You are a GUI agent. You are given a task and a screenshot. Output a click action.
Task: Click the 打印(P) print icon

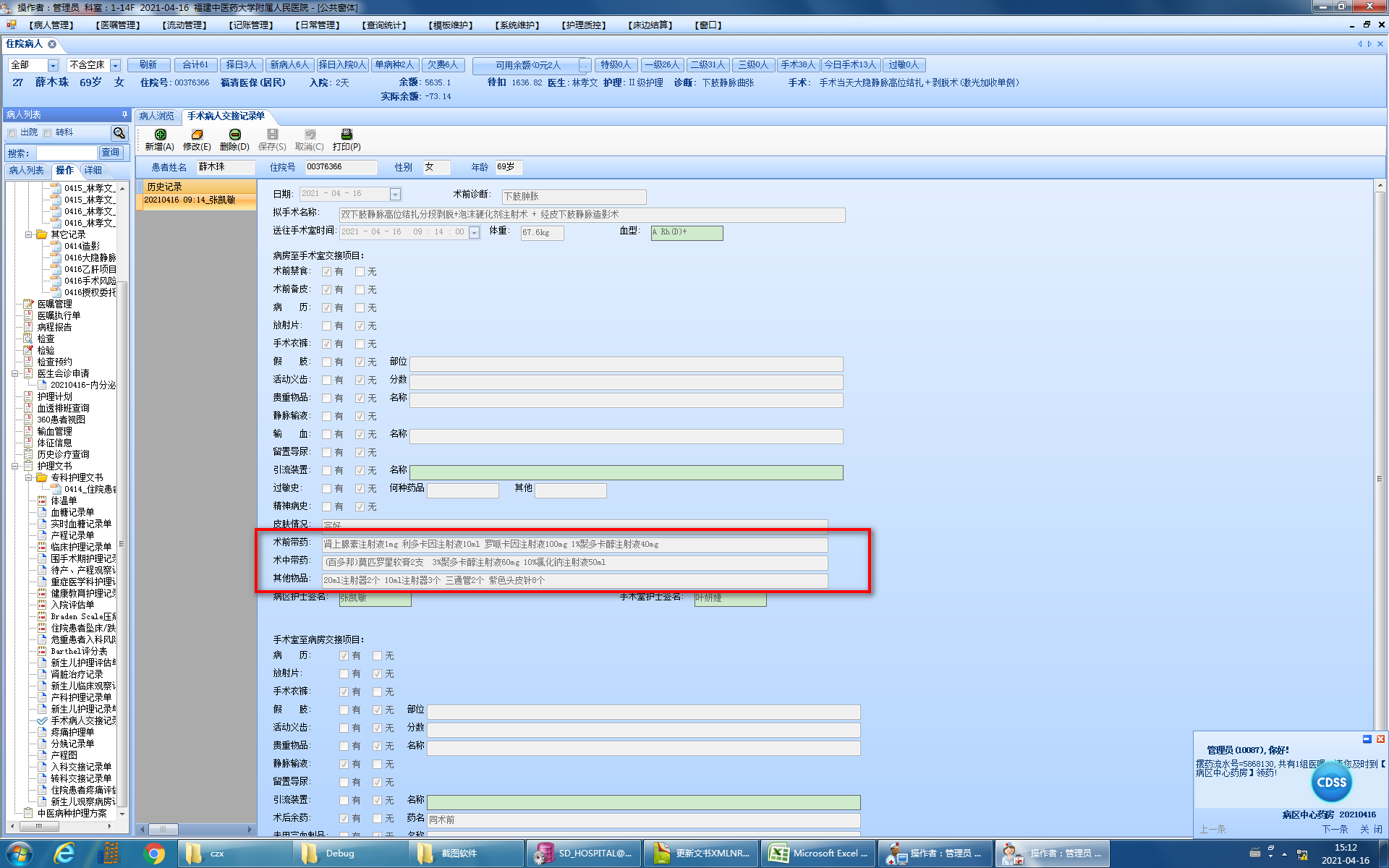pyautogui.click(x=347, y=135)
